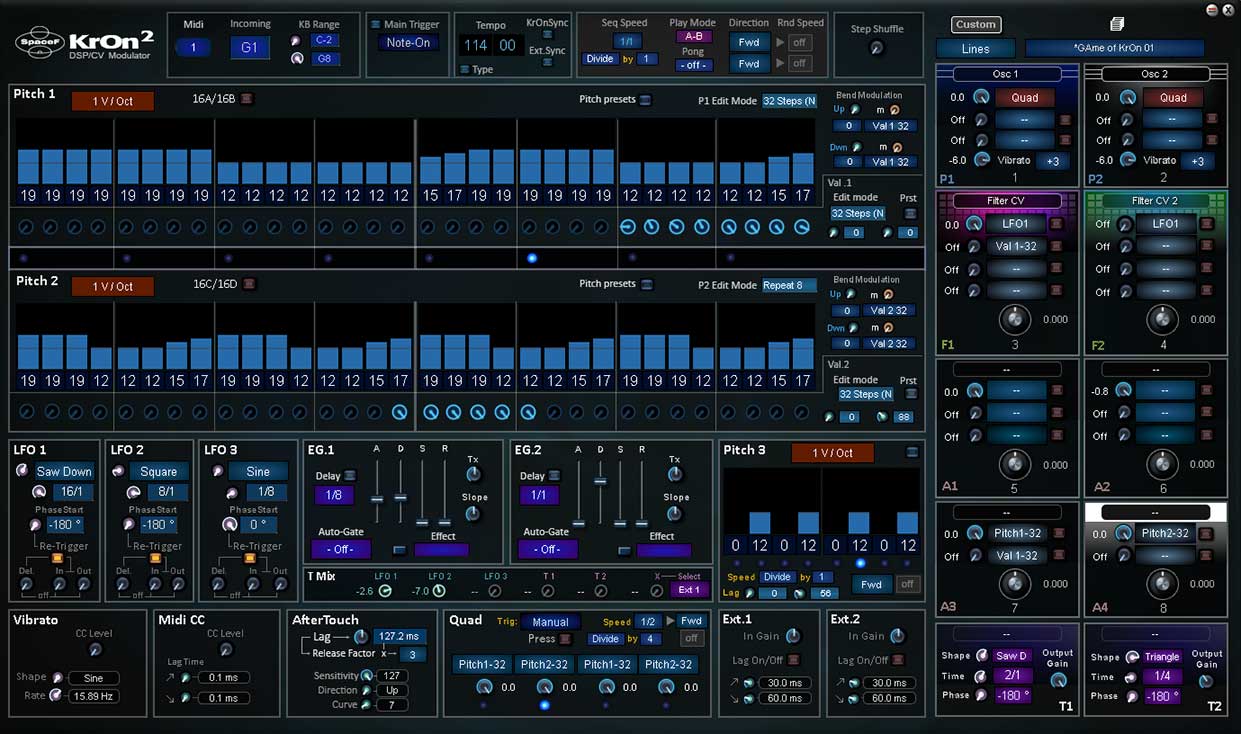This screenshot has height=734, width=1241.
Task: Click the EG.1 Auto-Gate Off button
Action: [340, 549]
